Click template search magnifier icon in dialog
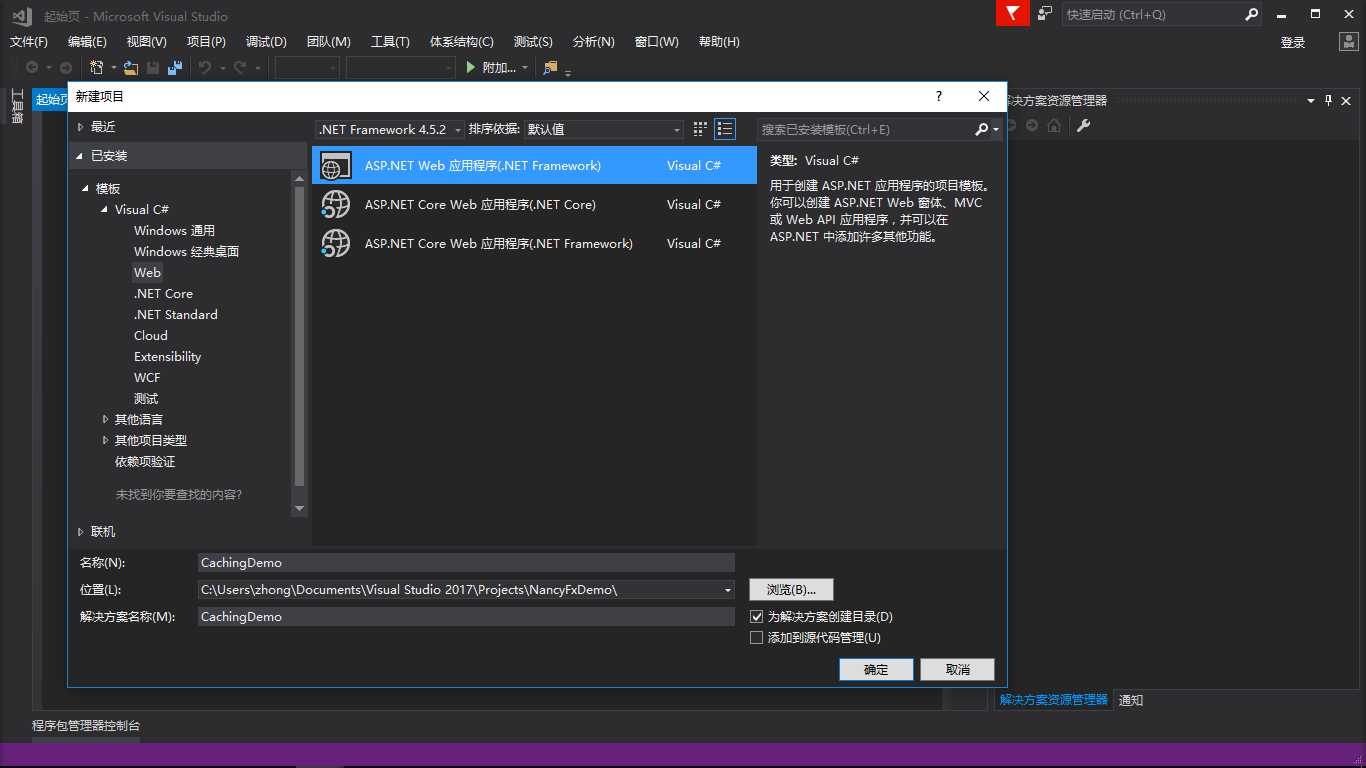The image size is (1366, 768). point(982,129)
